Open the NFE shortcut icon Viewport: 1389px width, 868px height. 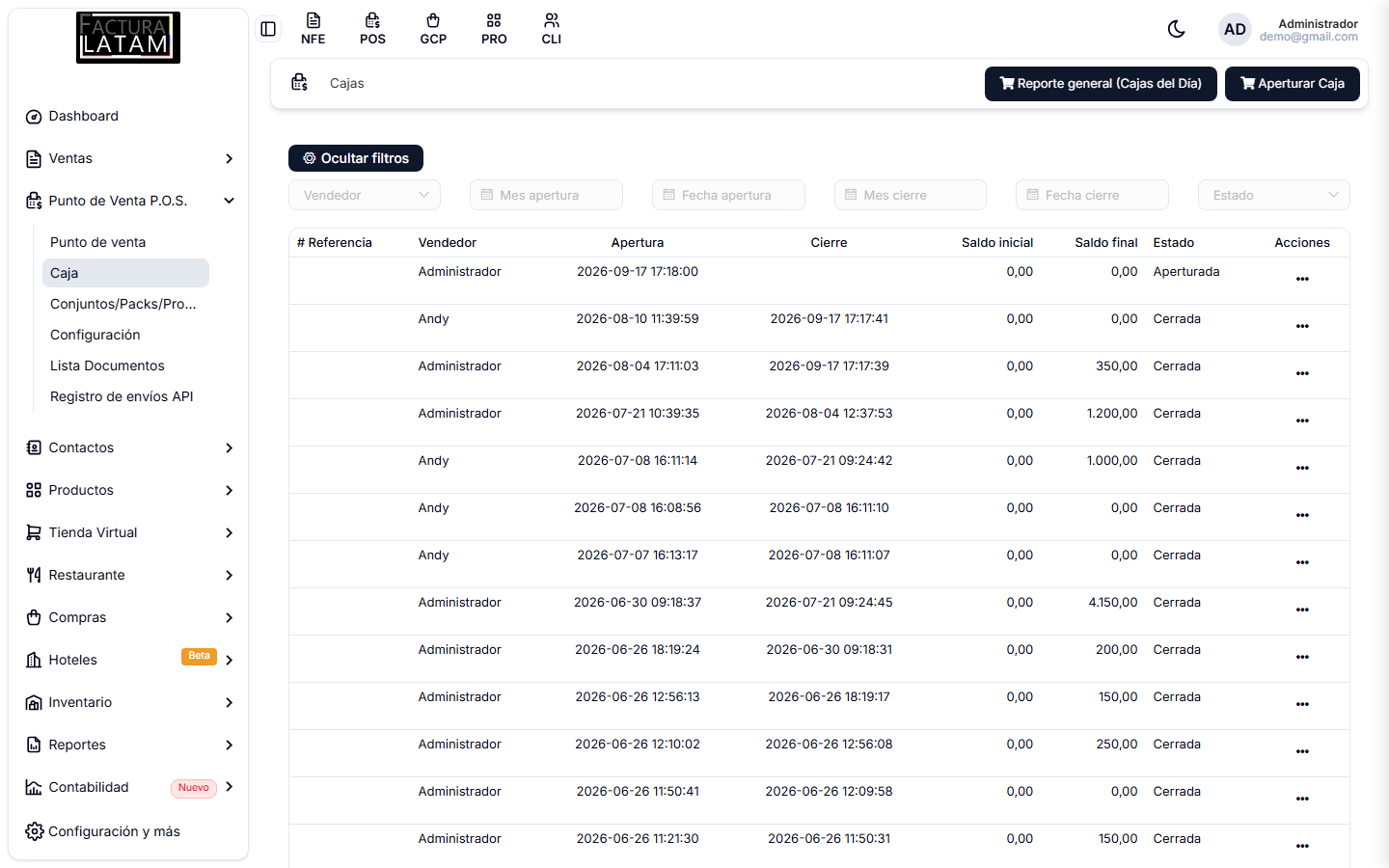coord(313,29)
